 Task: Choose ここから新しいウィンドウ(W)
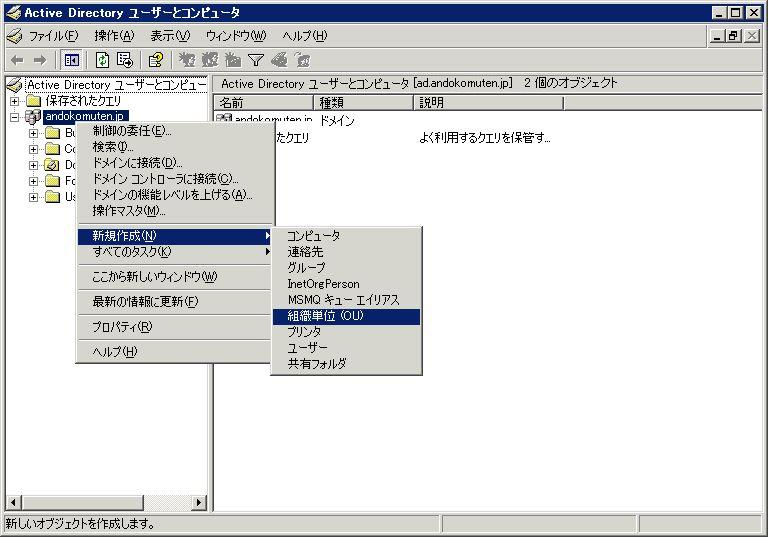(174, 277)
